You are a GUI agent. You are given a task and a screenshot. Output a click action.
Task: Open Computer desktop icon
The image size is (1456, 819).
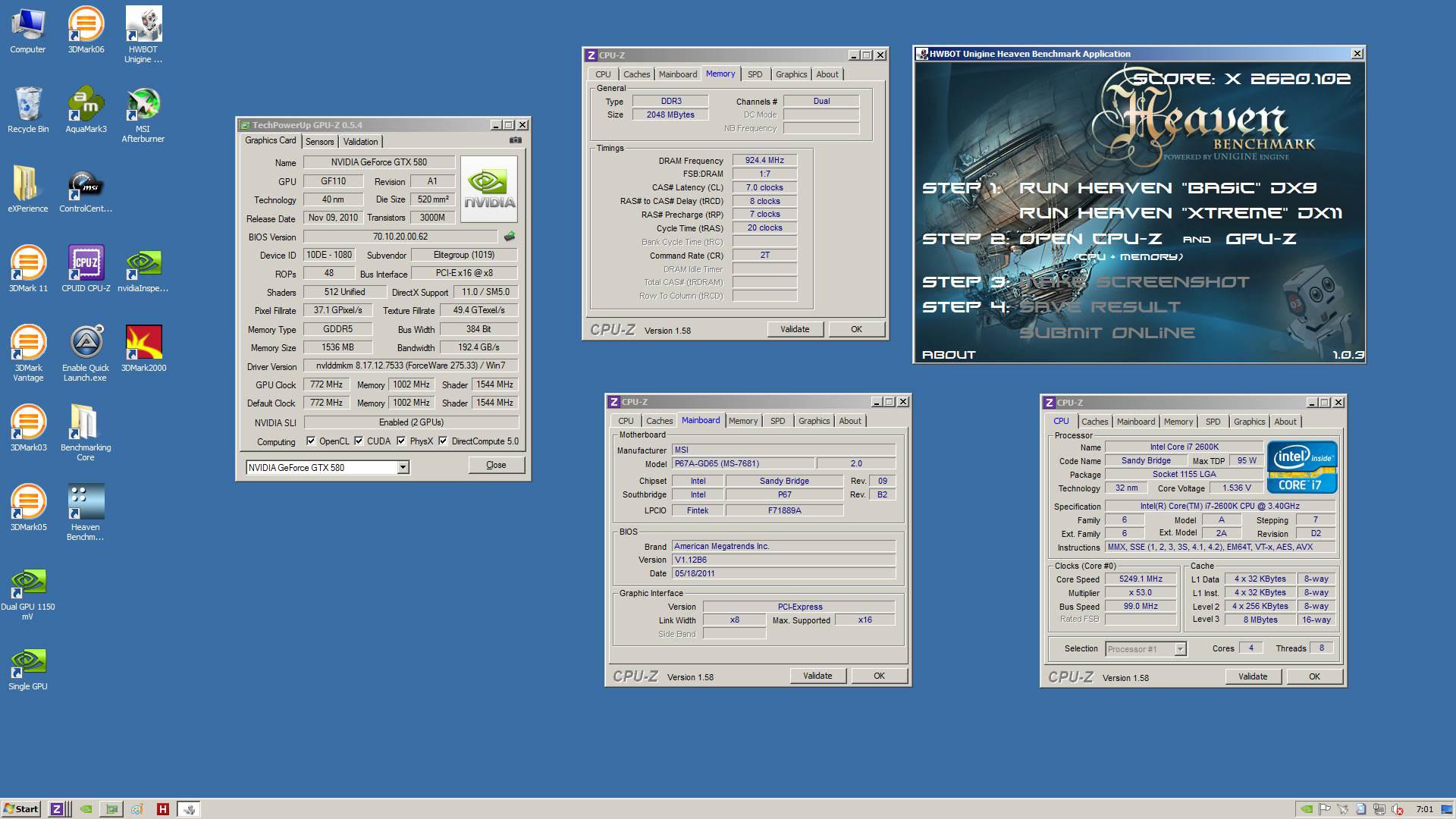pyautogui.click(x=28, y=30)
